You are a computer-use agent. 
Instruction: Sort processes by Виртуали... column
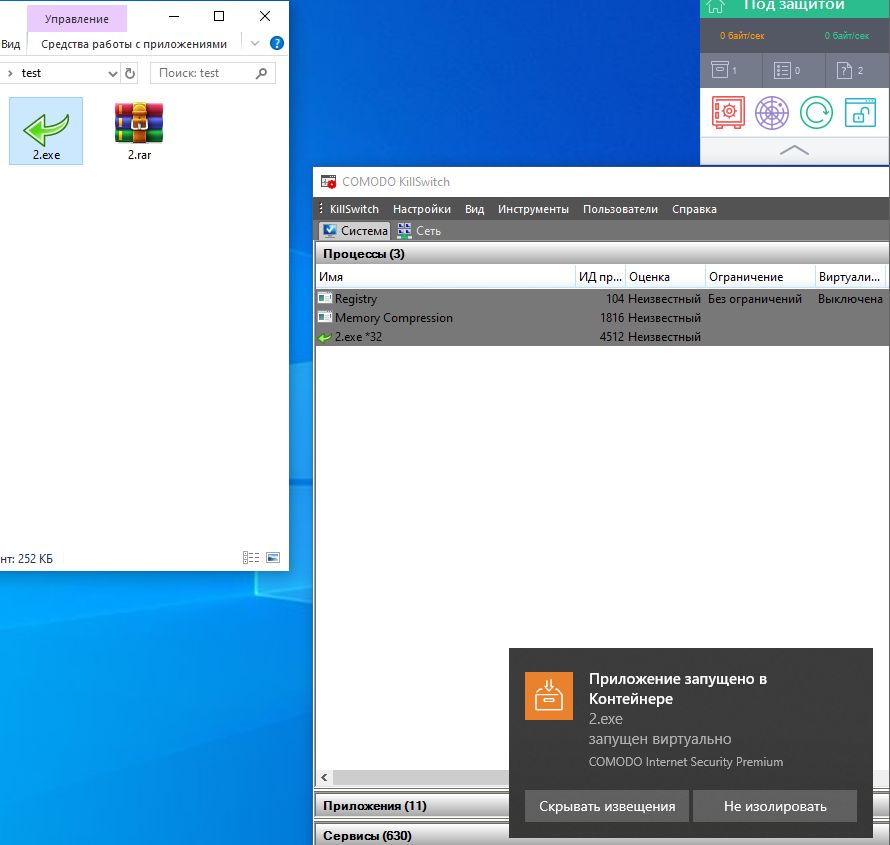coord(850,277)
